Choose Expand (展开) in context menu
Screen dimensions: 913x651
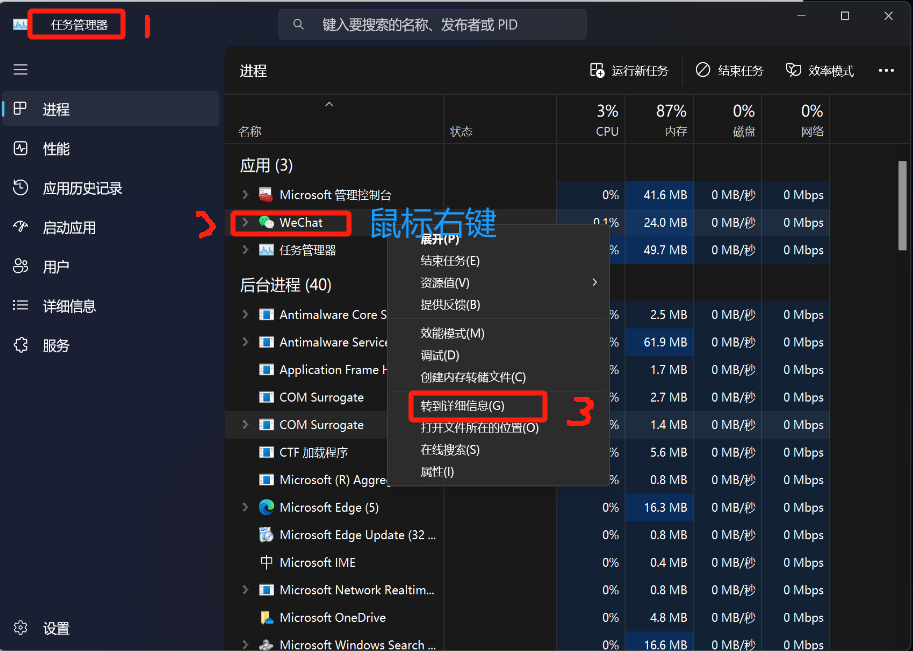pos(498,239)
